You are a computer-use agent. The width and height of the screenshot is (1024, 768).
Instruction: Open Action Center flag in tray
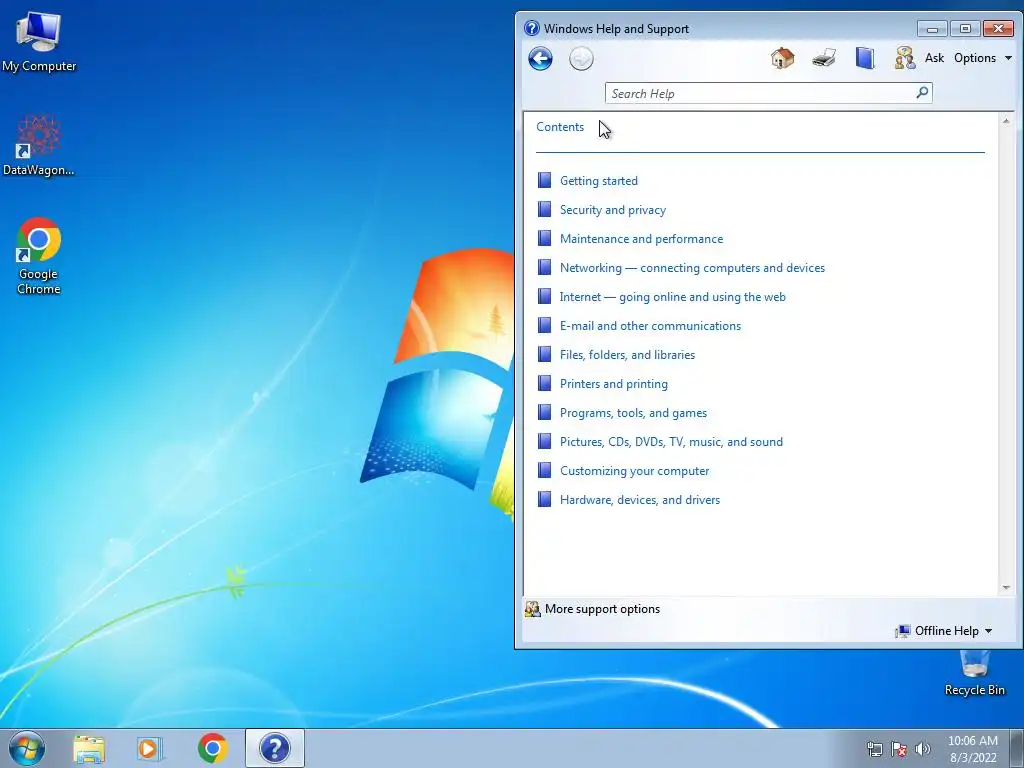click(x=899, y=749)
